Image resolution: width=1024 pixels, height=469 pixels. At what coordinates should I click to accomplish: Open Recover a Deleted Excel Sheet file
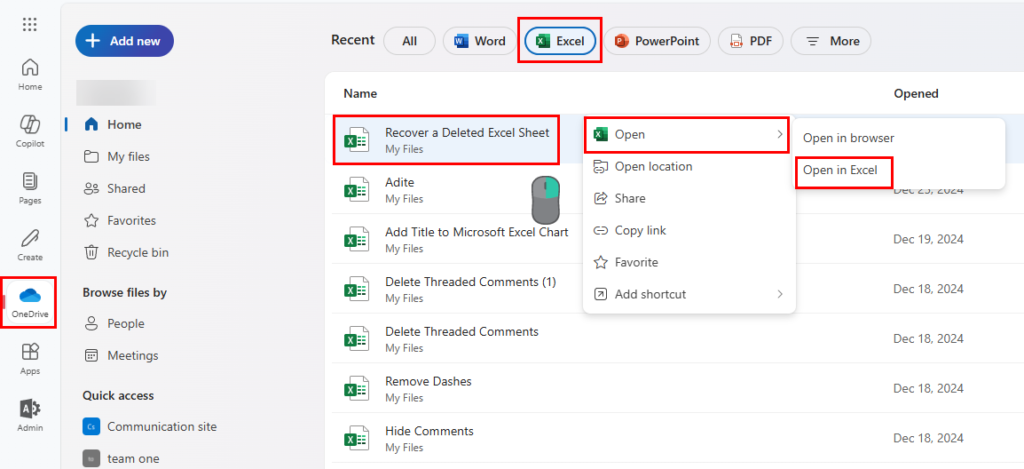467,133
